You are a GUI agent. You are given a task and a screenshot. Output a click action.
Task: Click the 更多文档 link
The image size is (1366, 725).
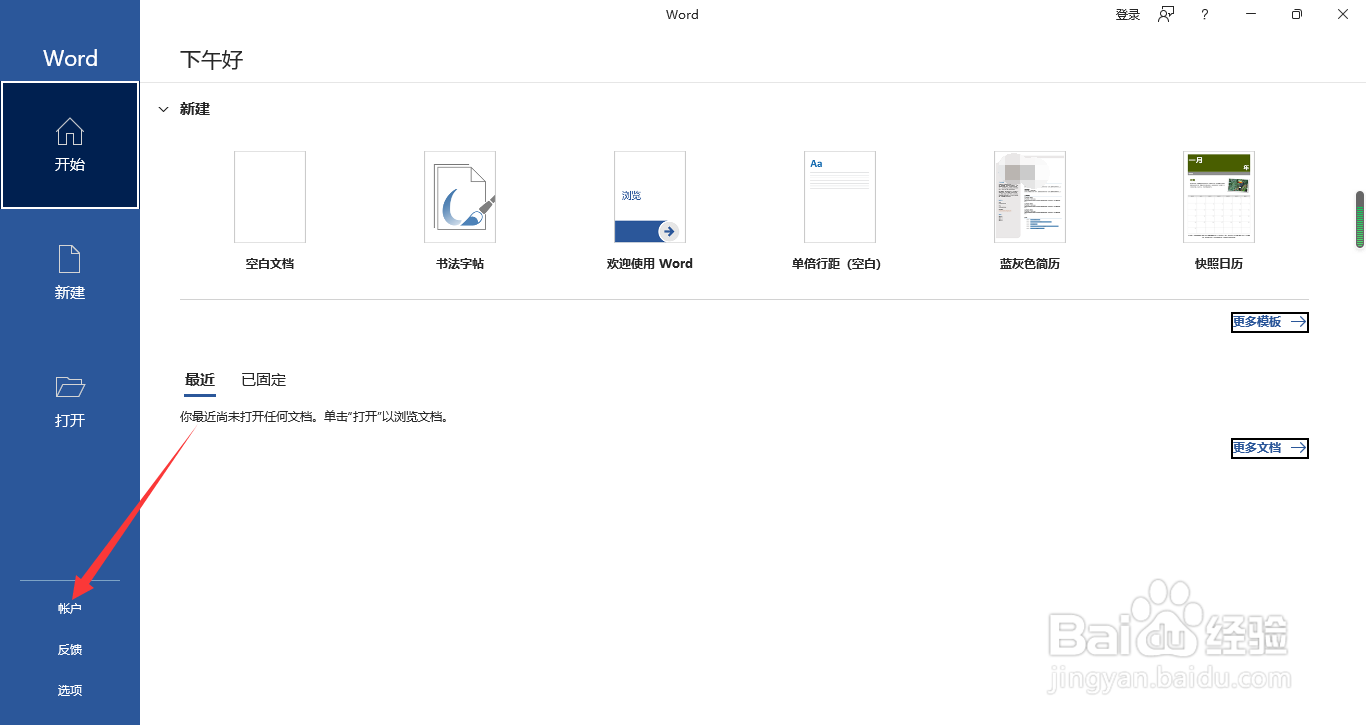(1269, 448)
